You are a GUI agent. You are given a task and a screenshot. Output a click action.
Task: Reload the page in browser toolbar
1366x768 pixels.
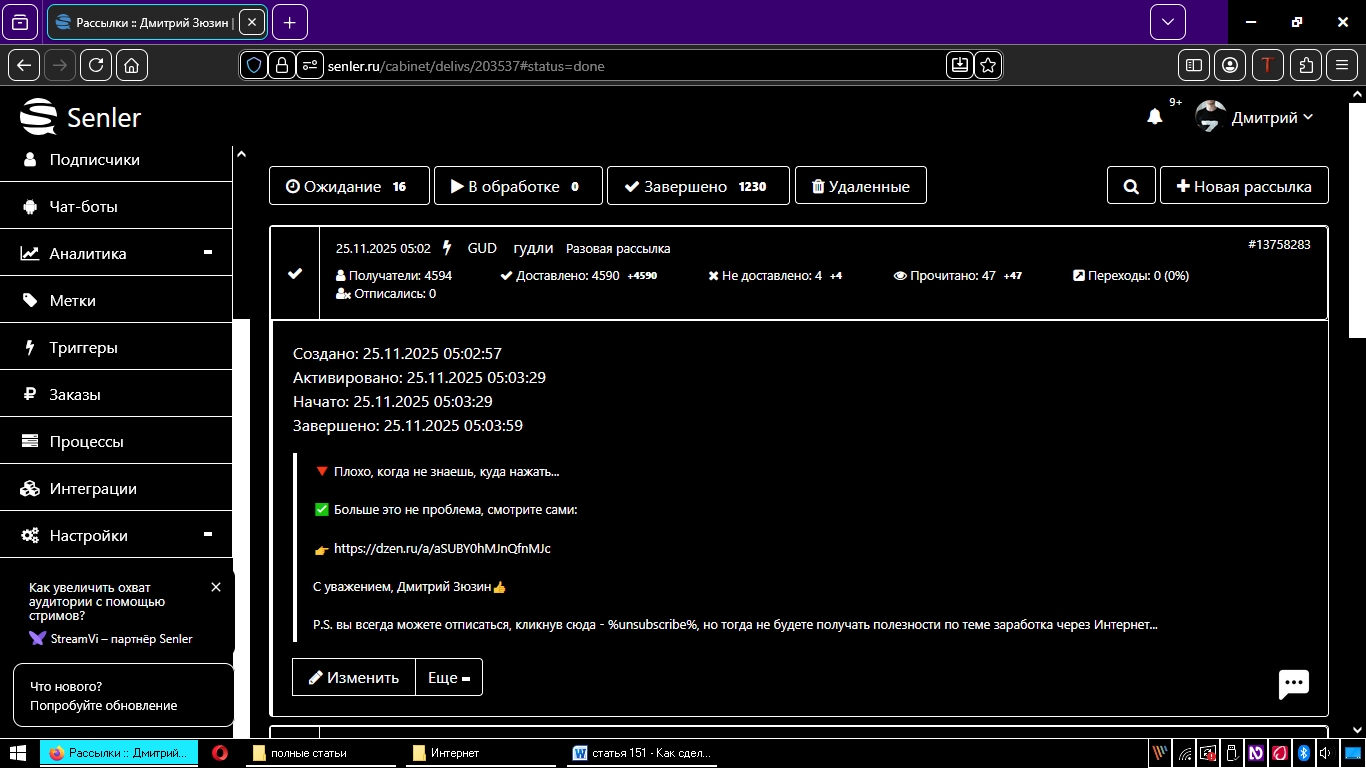click(96, 65)
